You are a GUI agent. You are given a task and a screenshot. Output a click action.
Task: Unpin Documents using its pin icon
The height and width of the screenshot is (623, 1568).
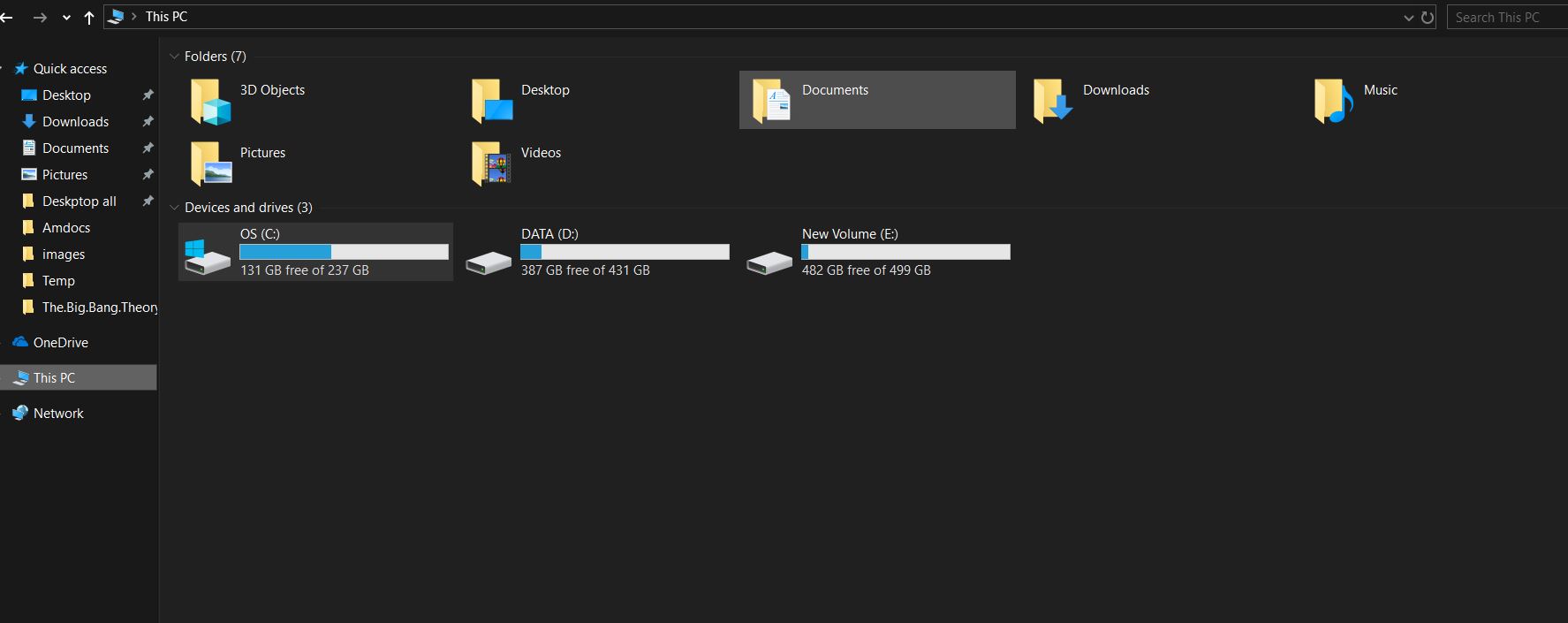tap(148, 148)
